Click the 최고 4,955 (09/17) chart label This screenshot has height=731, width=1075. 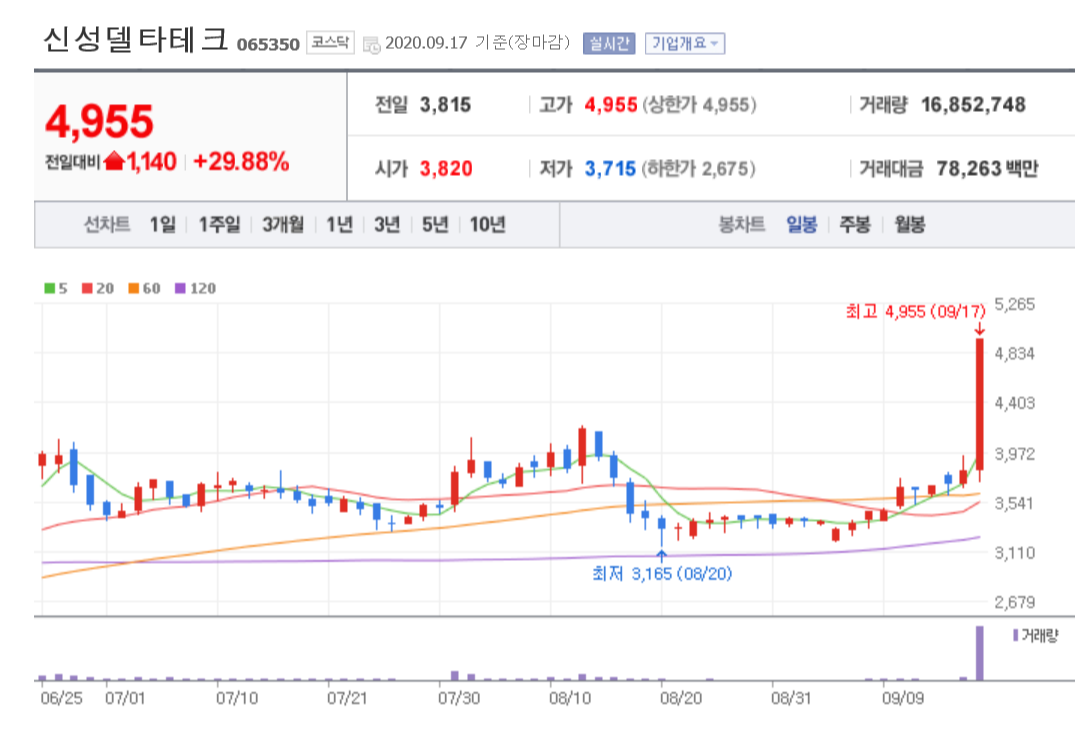915,311
